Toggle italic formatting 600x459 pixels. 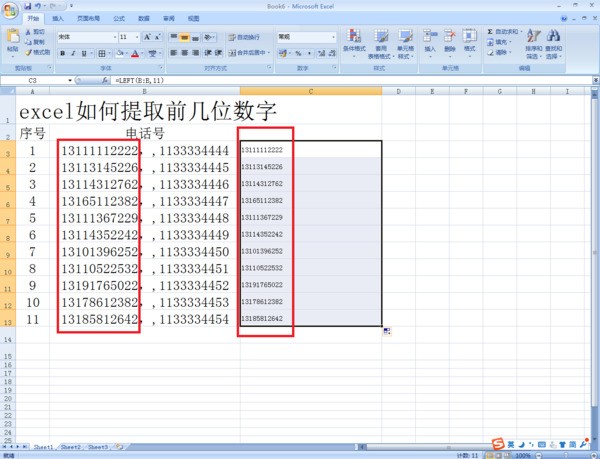coord(74,52)
